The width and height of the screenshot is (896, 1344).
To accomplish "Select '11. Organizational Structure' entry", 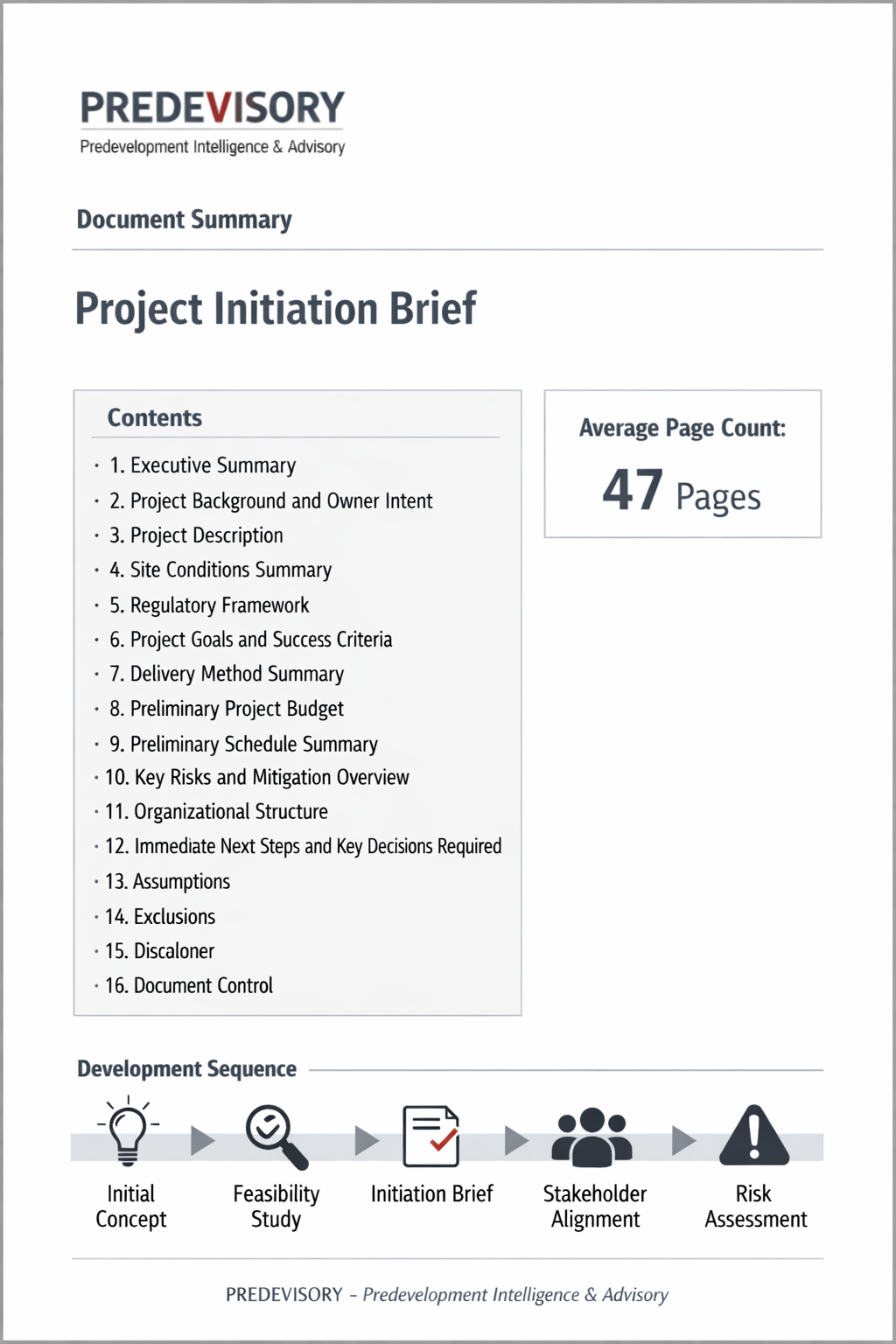I will pos(216,812).
